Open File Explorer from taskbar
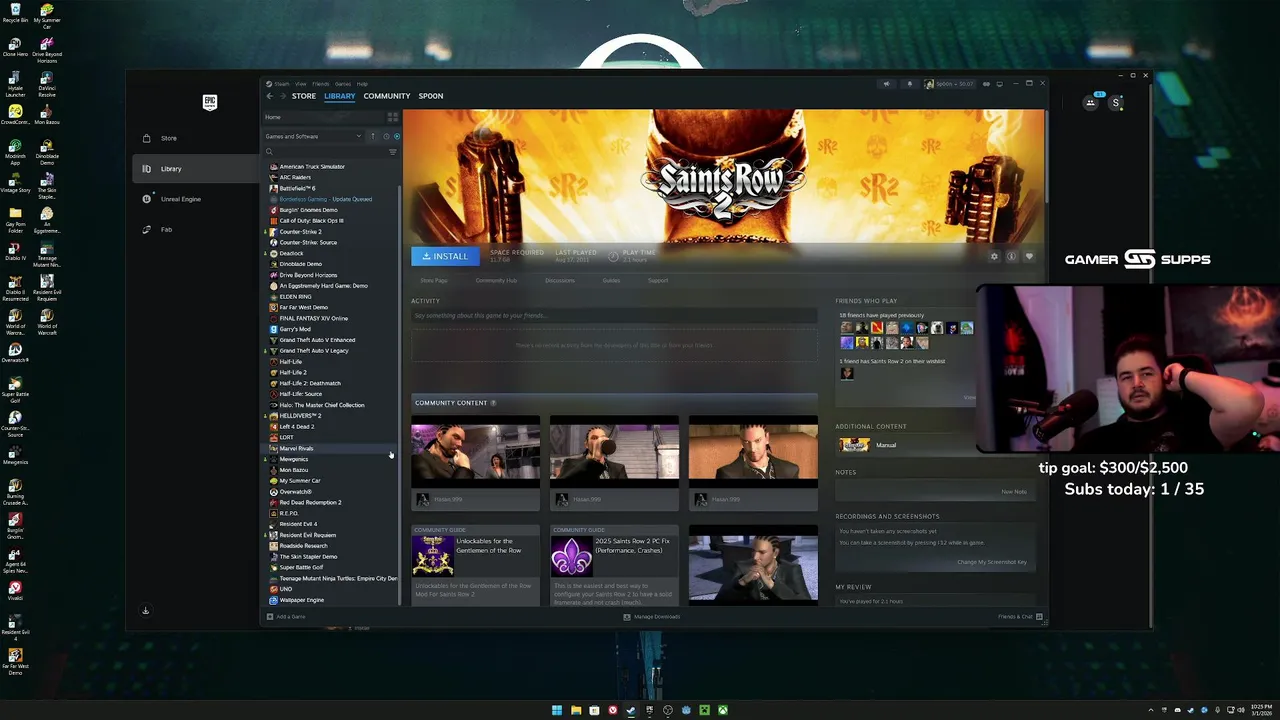 (576, 710)
